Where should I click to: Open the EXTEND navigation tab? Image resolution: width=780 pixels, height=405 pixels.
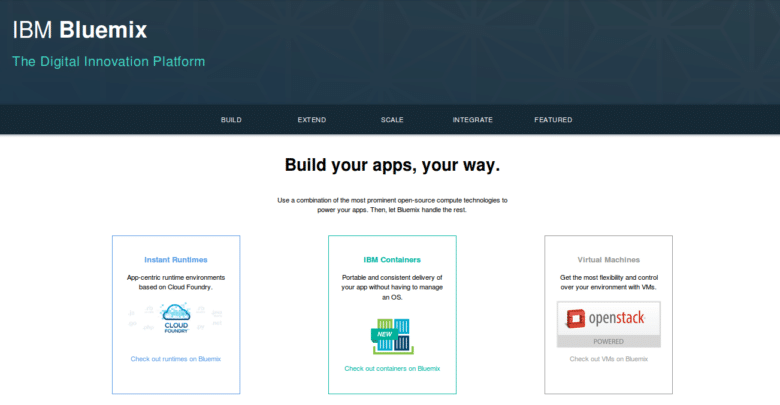point(312,120)
